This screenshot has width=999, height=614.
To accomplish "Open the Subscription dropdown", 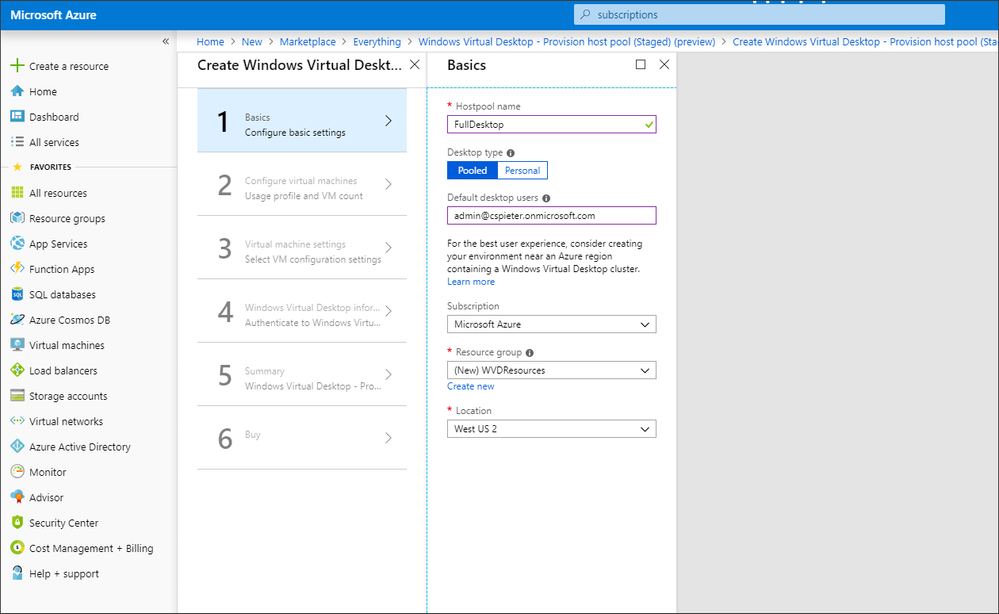I will point(551,324).
